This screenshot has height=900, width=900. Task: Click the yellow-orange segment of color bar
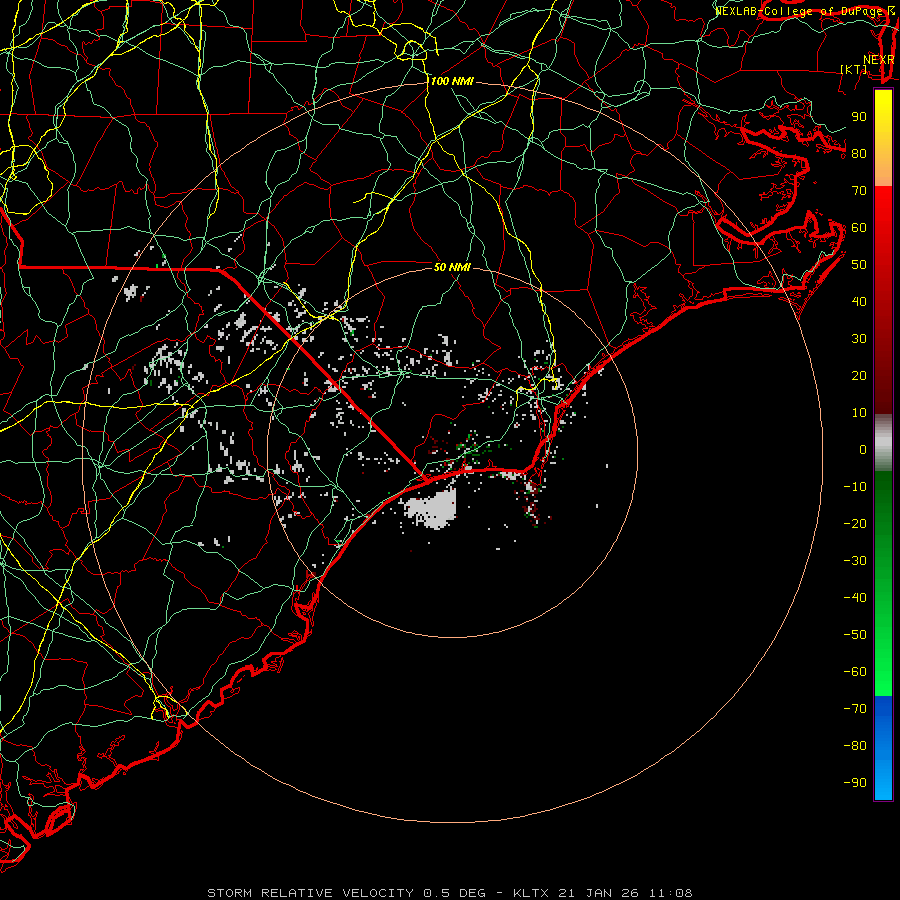(x=883, y=138)
